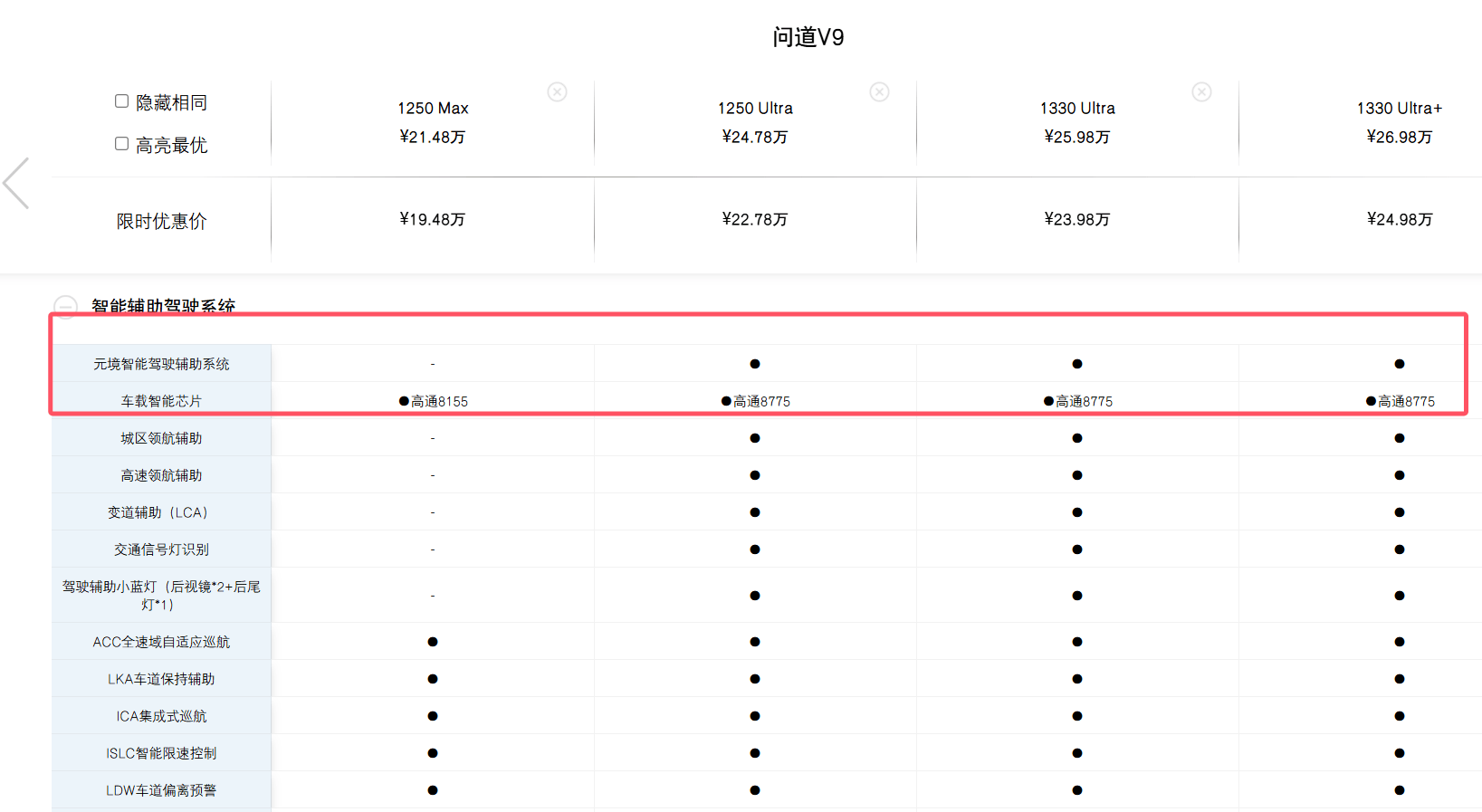Click 高通8775 in the 1330 Ultra+ column
Screen dimensions: 1482x812
pos(1401,401)
